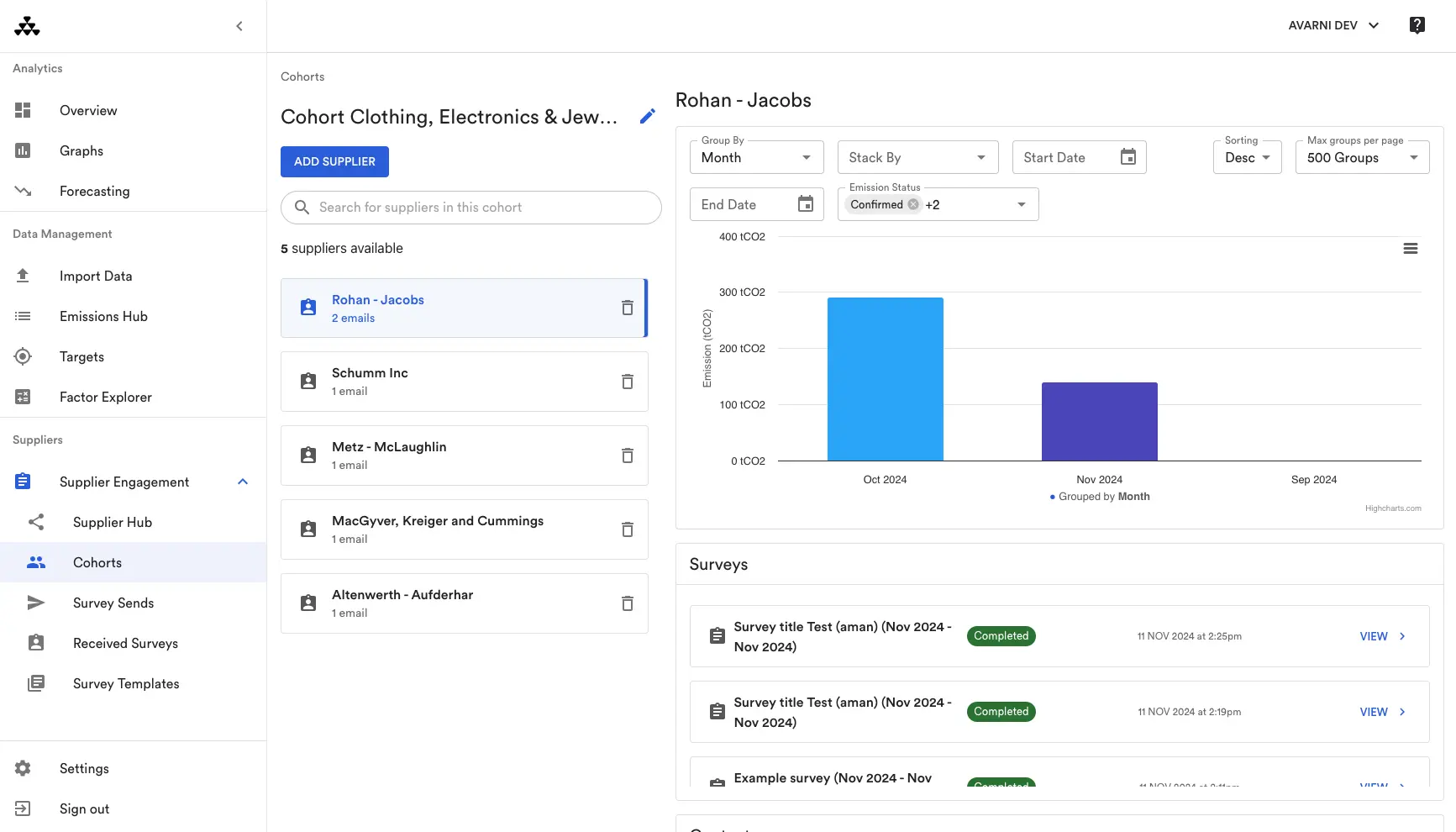View the 2:25pm completed survey

1382,636
